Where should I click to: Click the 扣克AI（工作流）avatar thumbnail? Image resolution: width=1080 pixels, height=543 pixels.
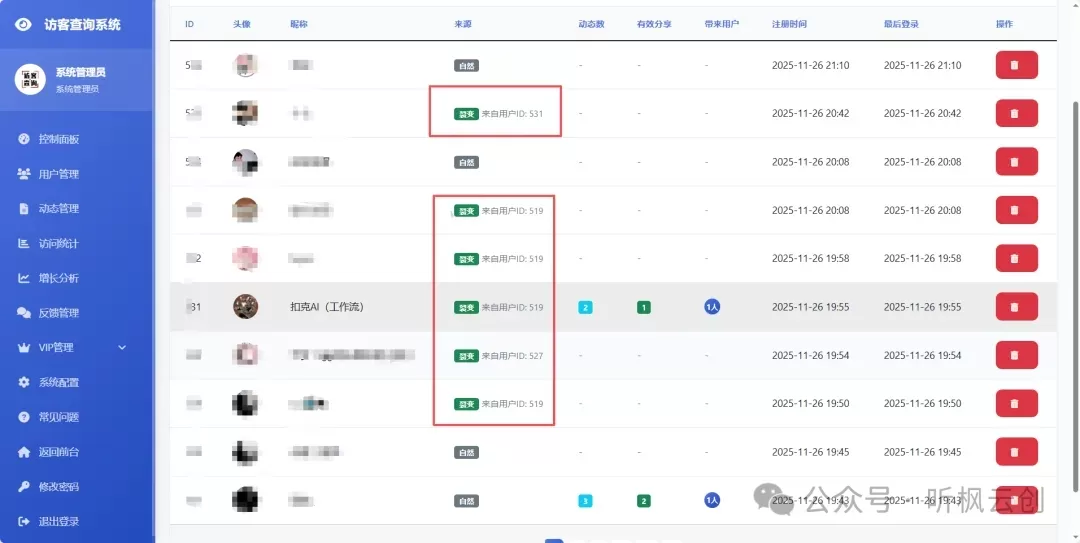(245, 307)
